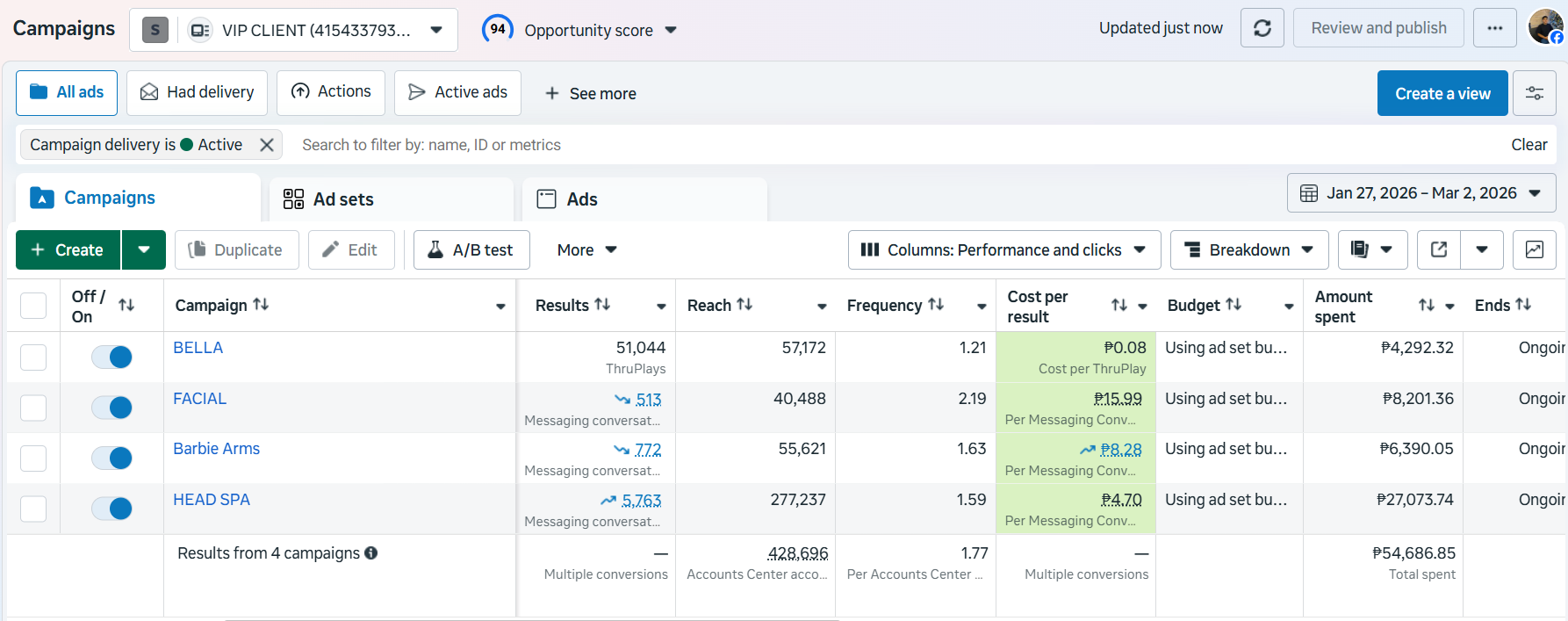
Task: Open the reports icon dropdown
Action: coord(1372,250)
